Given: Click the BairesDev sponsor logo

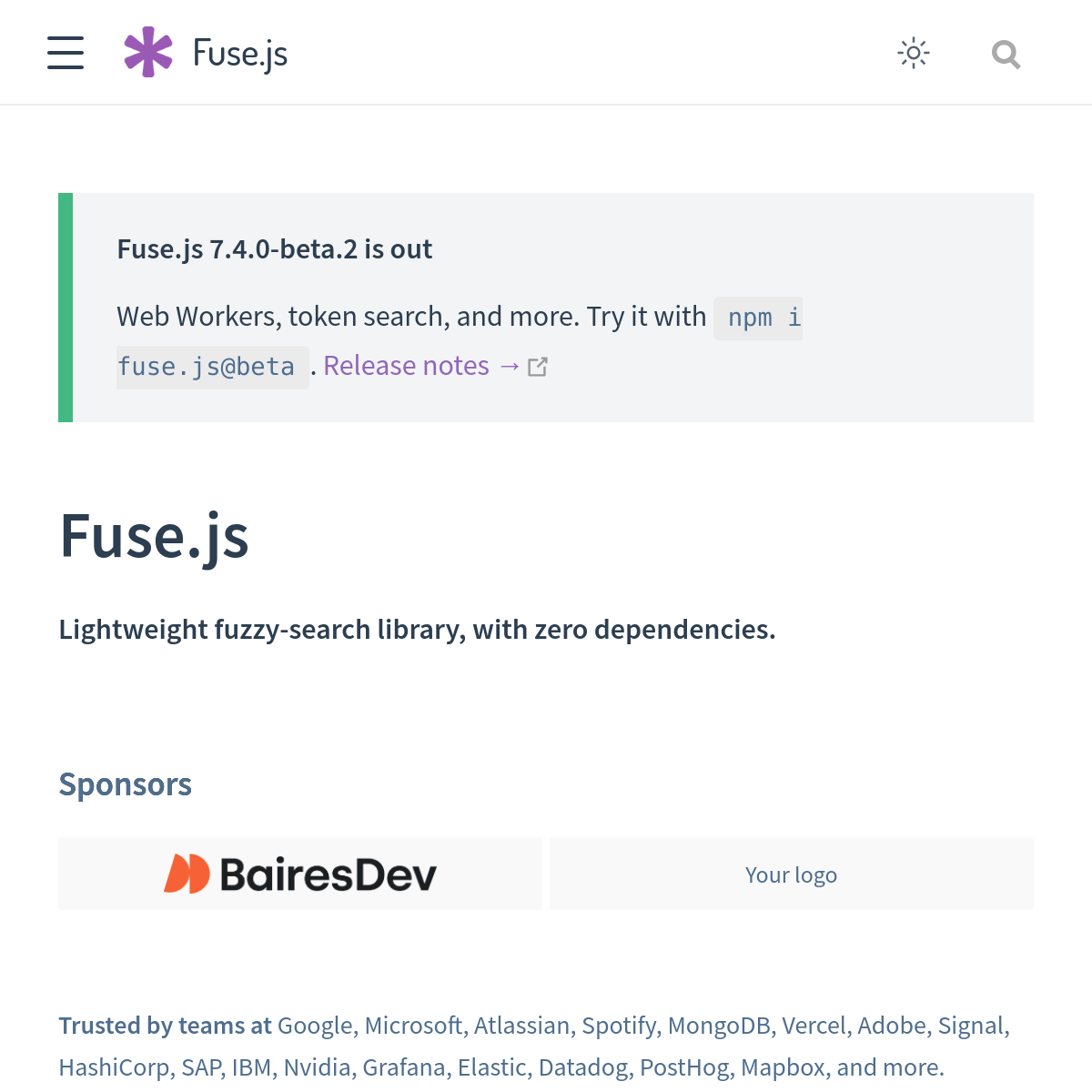Looking at the screenshot, I should pos(300,873).
